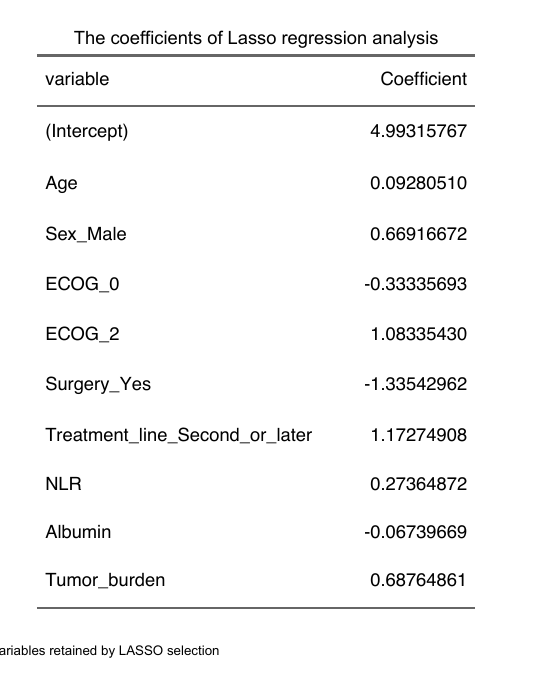This screenshot has height=690, width=560.
Task: Click the coefficient 0.66916672
Action: 418,234
